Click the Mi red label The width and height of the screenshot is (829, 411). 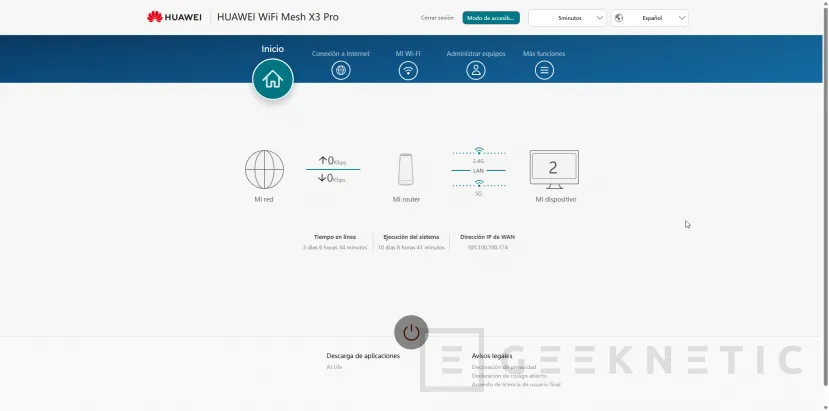(264, 199)
